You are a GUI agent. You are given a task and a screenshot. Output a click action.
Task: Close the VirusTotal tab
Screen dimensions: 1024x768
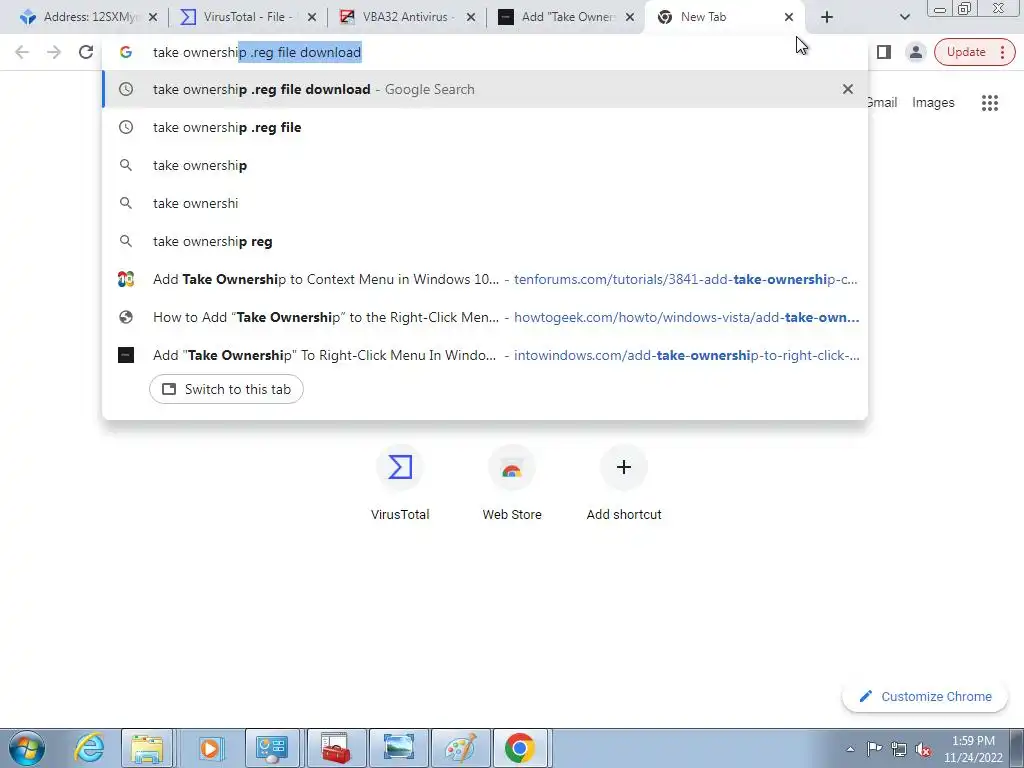click(312, 18)
